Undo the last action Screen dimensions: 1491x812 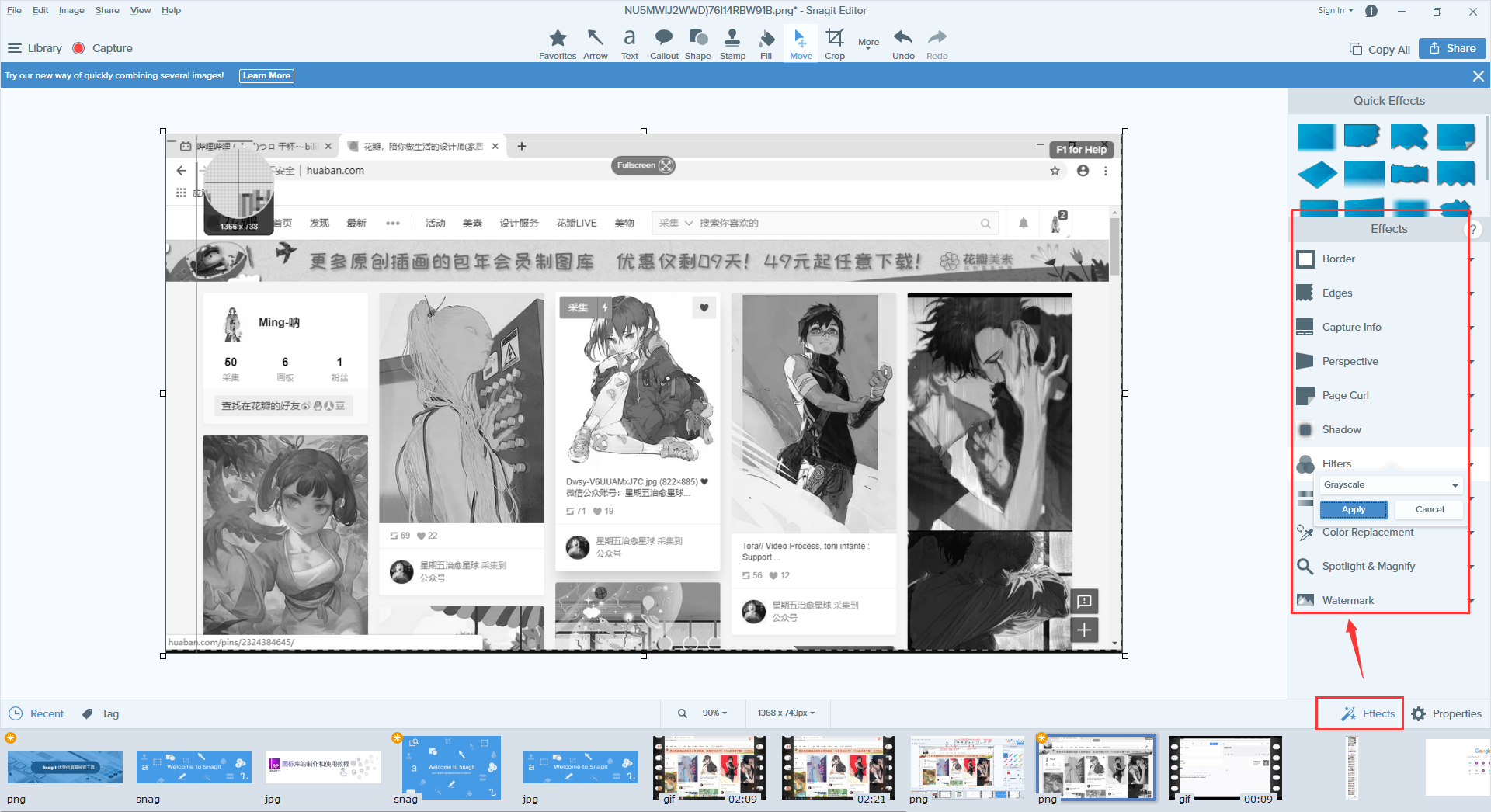pos(903,44)
